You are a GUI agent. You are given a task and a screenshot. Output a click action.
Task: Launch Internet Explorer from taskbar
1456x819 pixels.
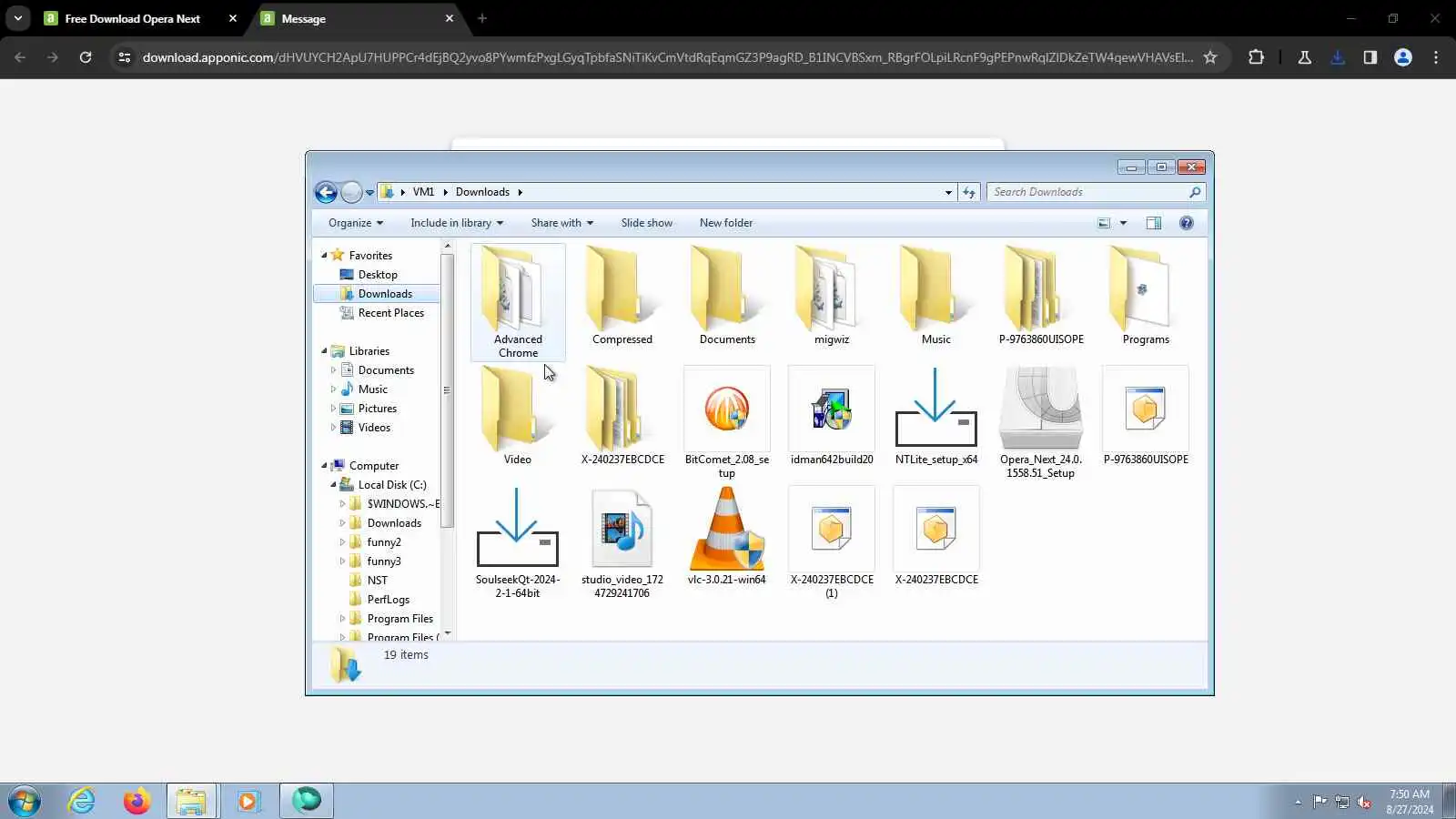pyautogui.click(x=82, y=802)
